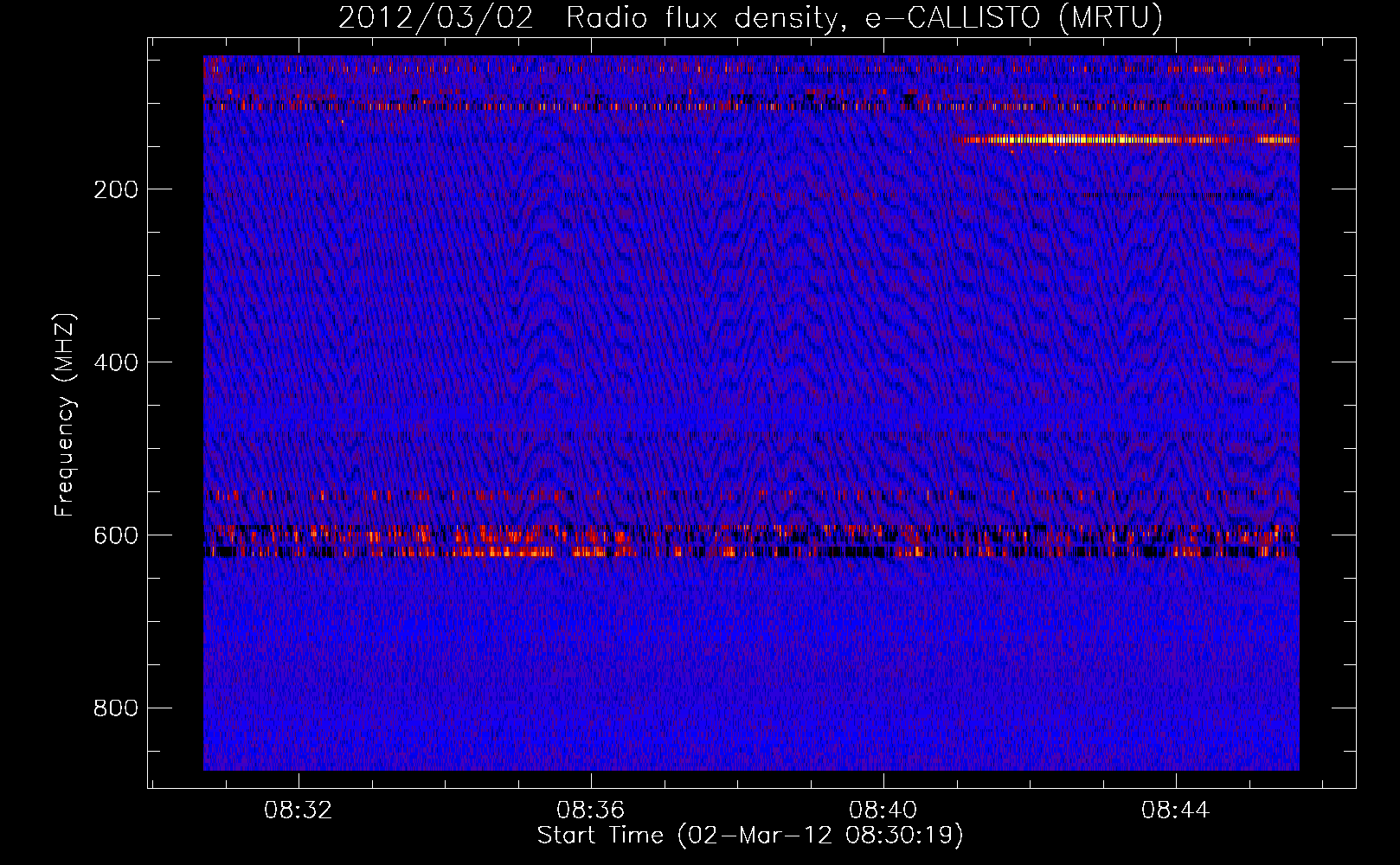Click the 08:36 time tick label
Viewport: 1400px width, 865px height.
coord(591,811)
